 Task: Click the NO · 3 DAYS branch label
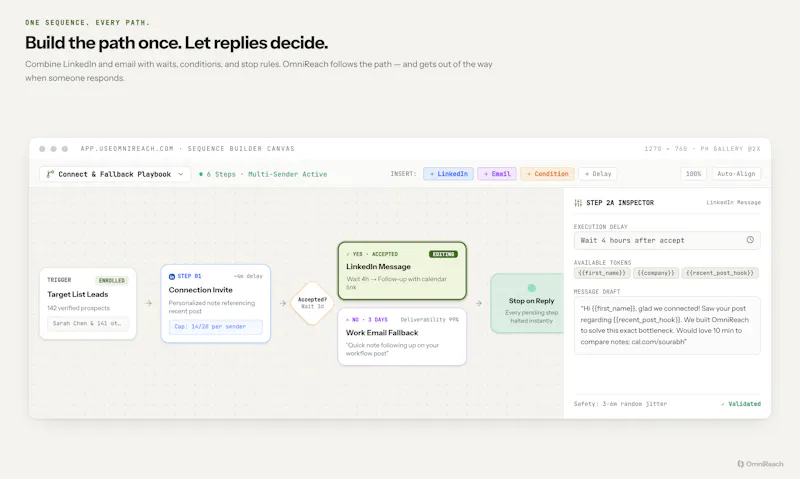367,320
